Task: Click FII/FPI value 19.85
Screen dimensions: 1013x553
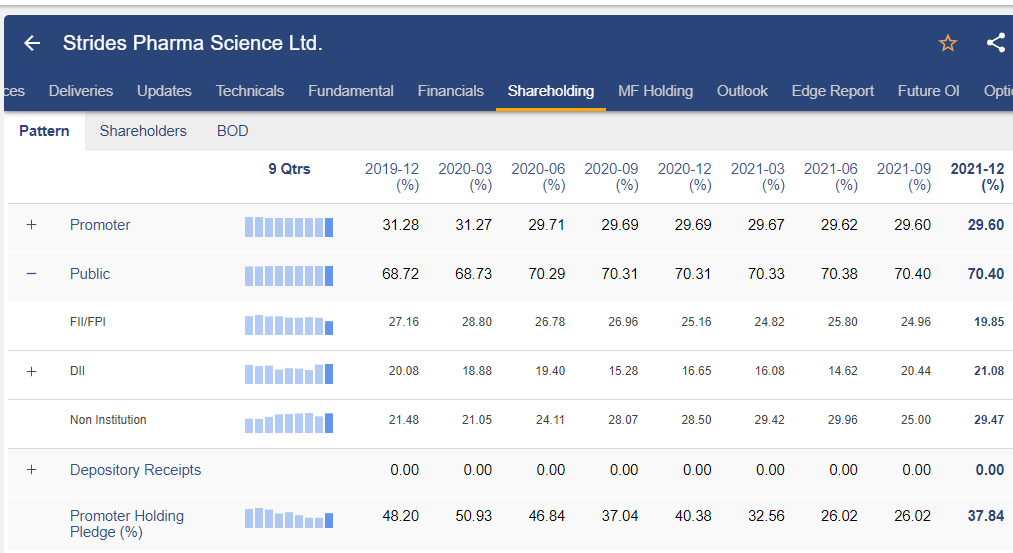Action: [989, 322]
